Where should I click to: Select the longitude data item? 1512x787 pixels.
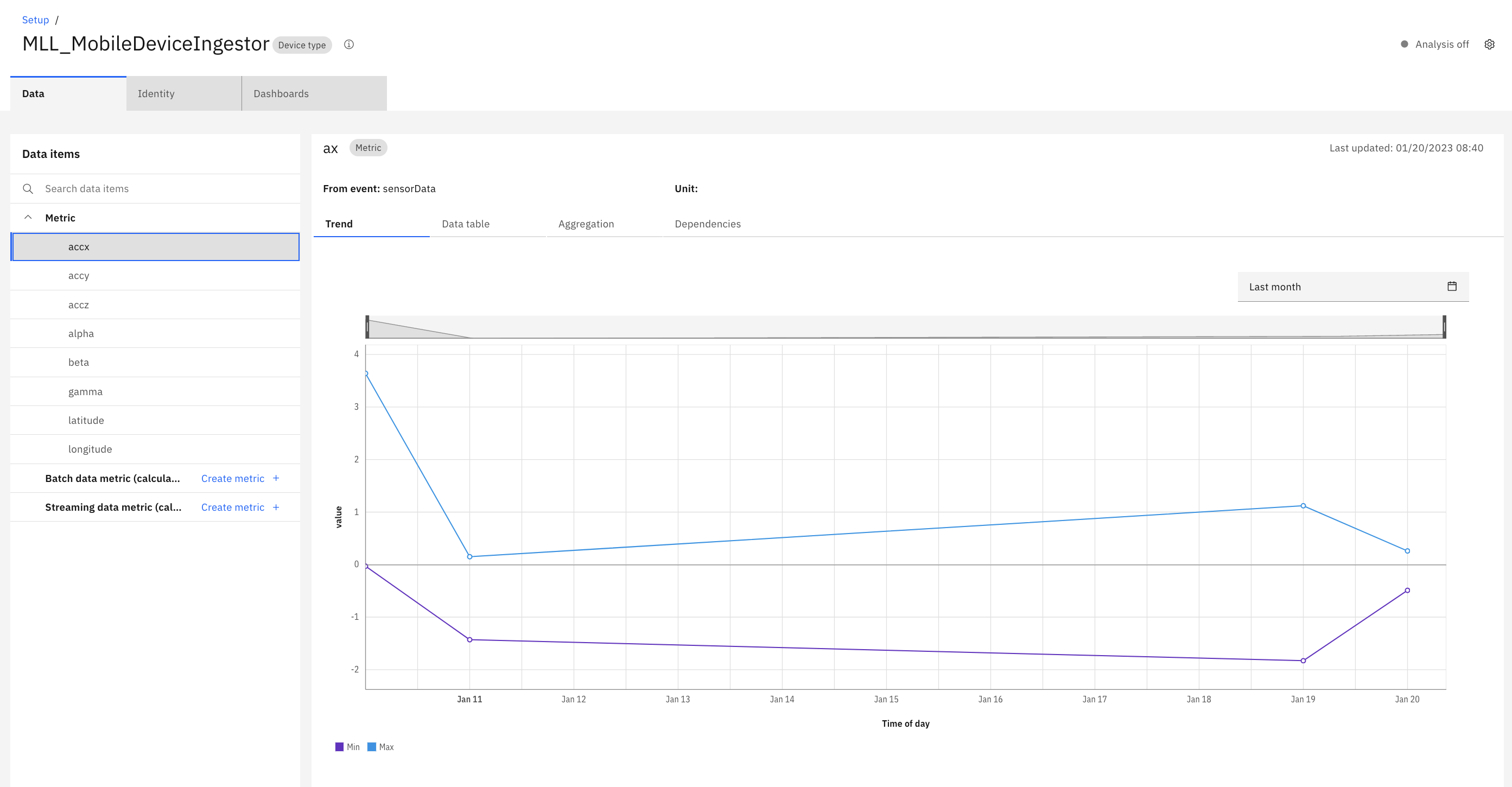(155, 449)
